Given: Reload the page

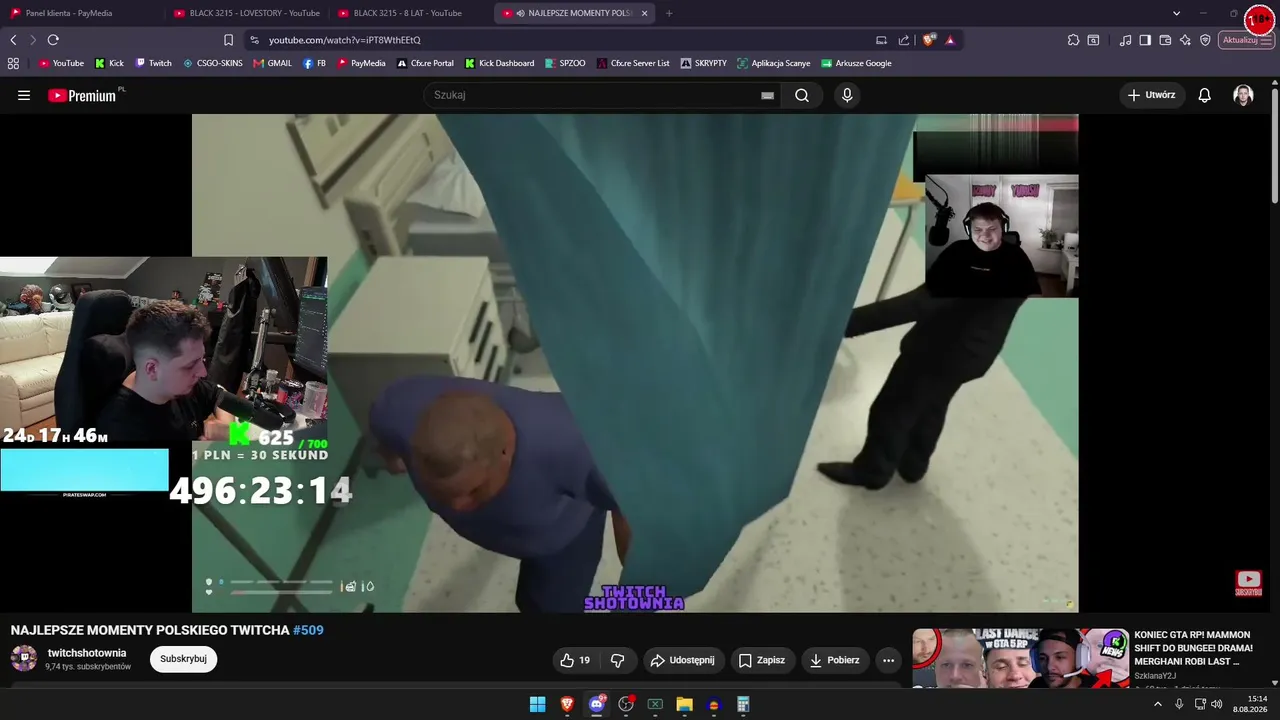Looking at the screenshot, I should tap(53, 40).
